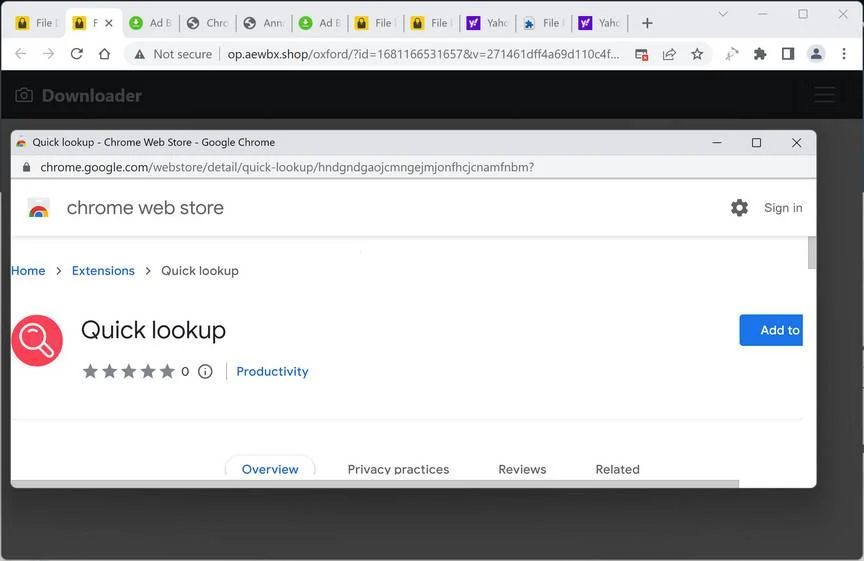
Task: Open the Downloader hamburger menu
Action: tap(824, 95)
